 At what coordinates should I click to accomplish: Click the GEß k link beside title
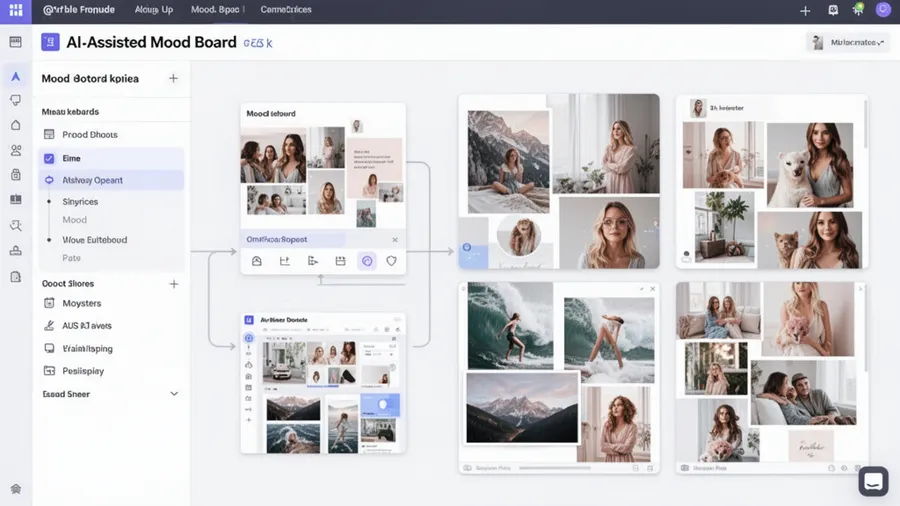tap(258, 43)
